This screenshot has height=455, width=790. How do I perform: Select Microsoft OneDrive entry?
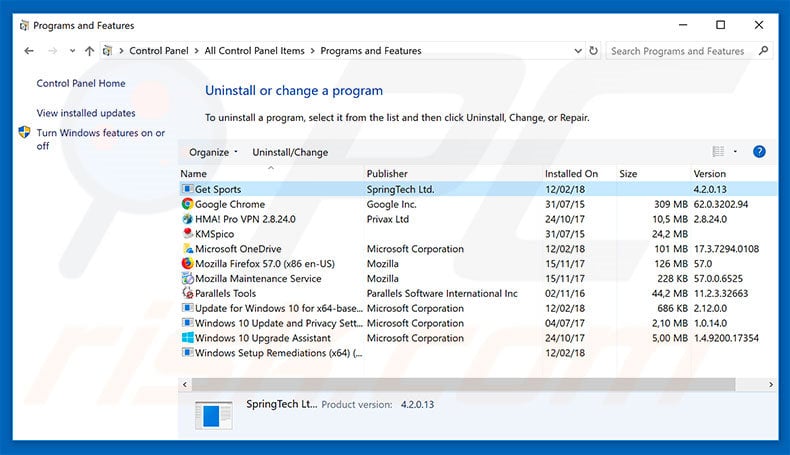click(x=238, y=249)
